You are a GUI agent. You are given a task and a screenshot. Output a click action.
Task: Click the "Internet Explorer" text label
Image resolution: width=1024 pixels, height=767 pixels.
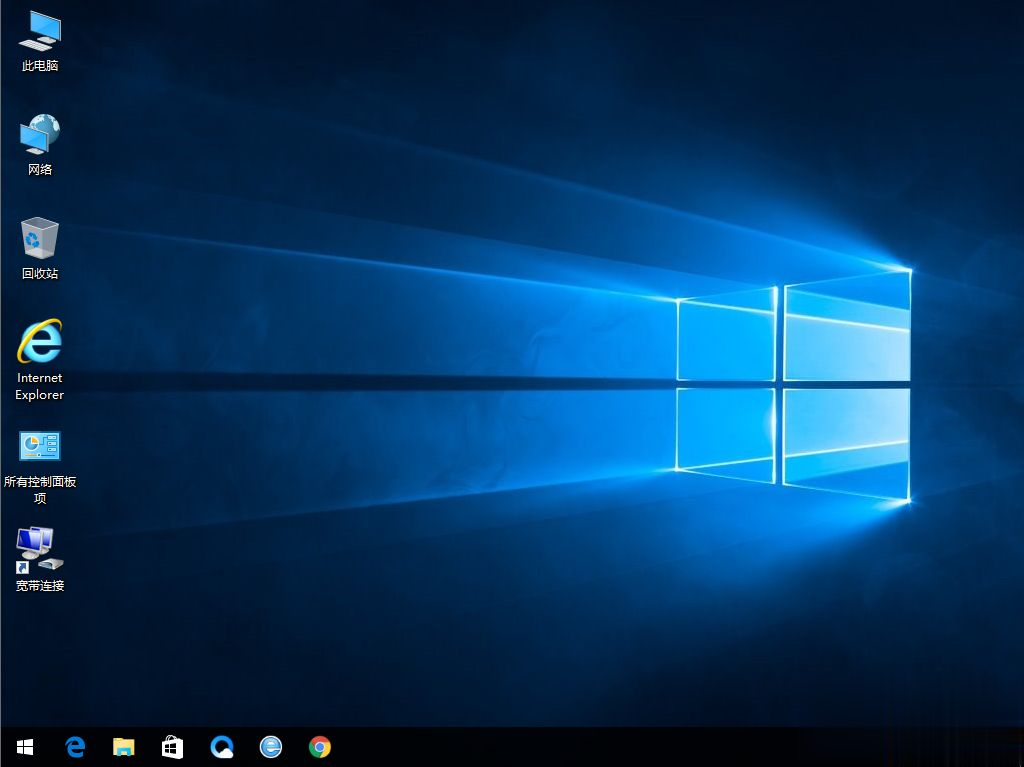tap(40, 386)
